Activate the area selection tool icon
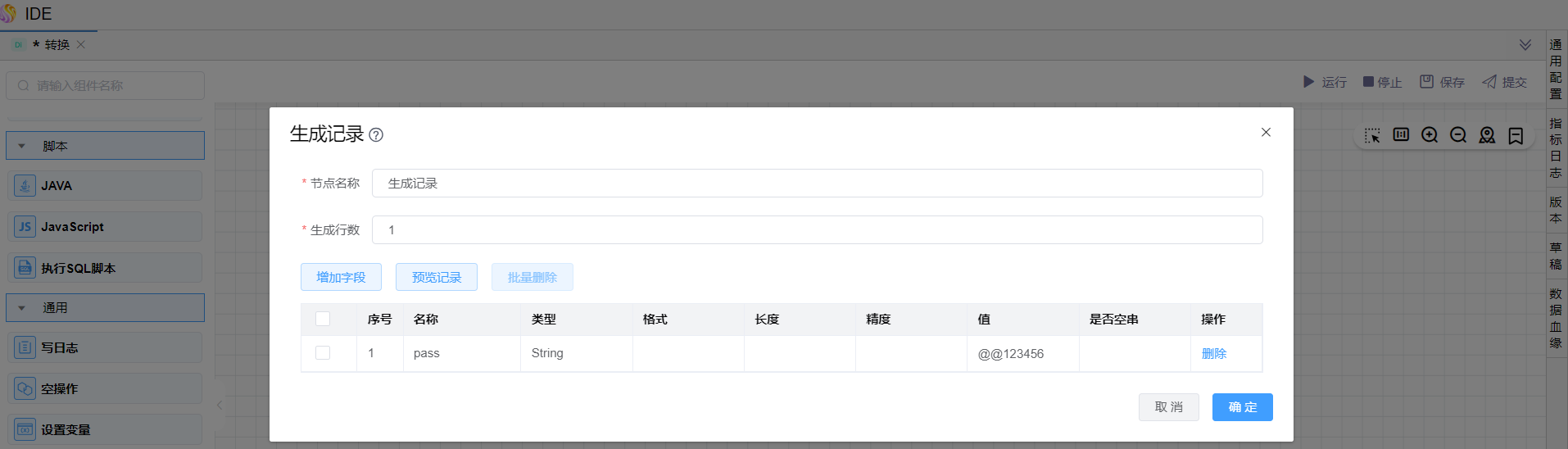Viewport: 1568px width, 449px height. 1372,135
